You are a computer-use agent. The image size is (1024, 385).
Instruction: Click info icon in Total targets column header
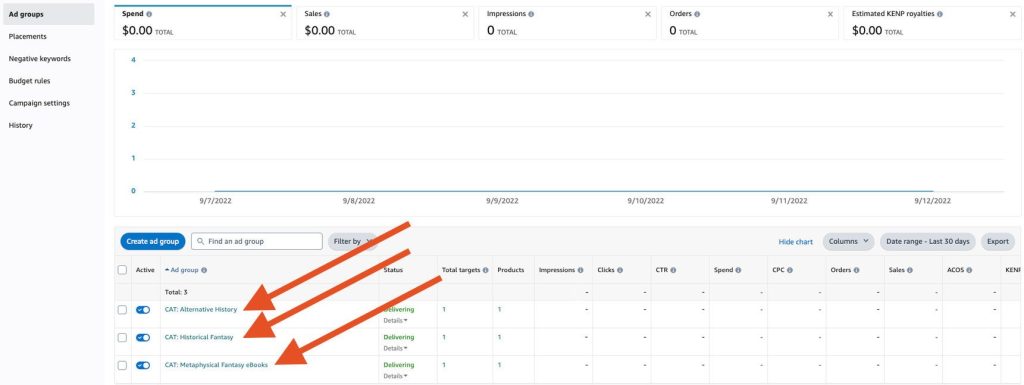486,270
